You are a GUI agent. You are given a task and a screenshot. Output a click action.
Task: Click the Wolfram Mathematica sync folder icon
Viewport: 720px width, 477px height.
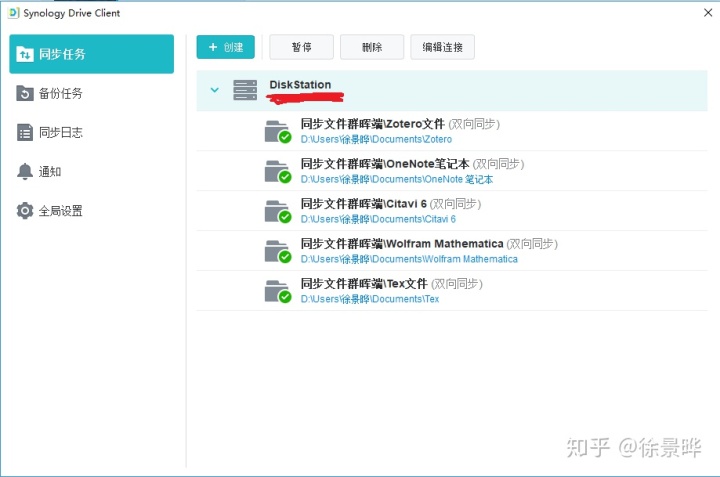point(276,251)
